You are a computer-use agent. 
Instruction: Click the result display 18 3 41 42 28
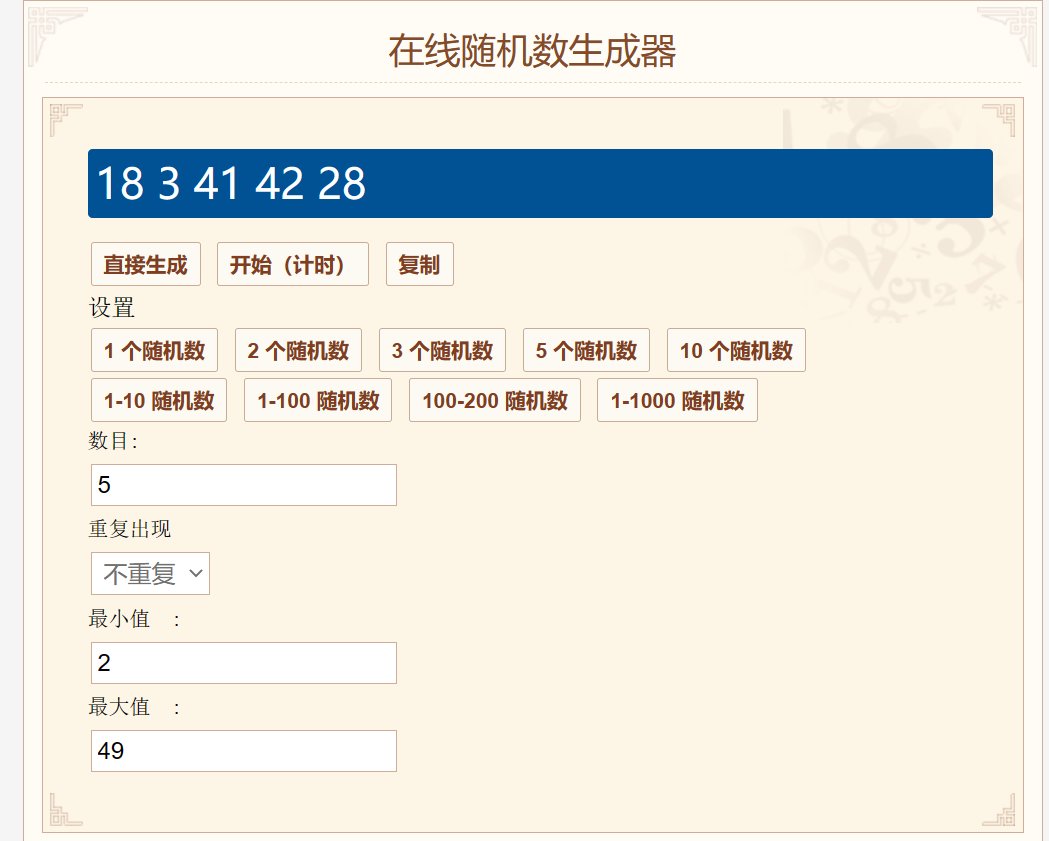click(540, 183)
